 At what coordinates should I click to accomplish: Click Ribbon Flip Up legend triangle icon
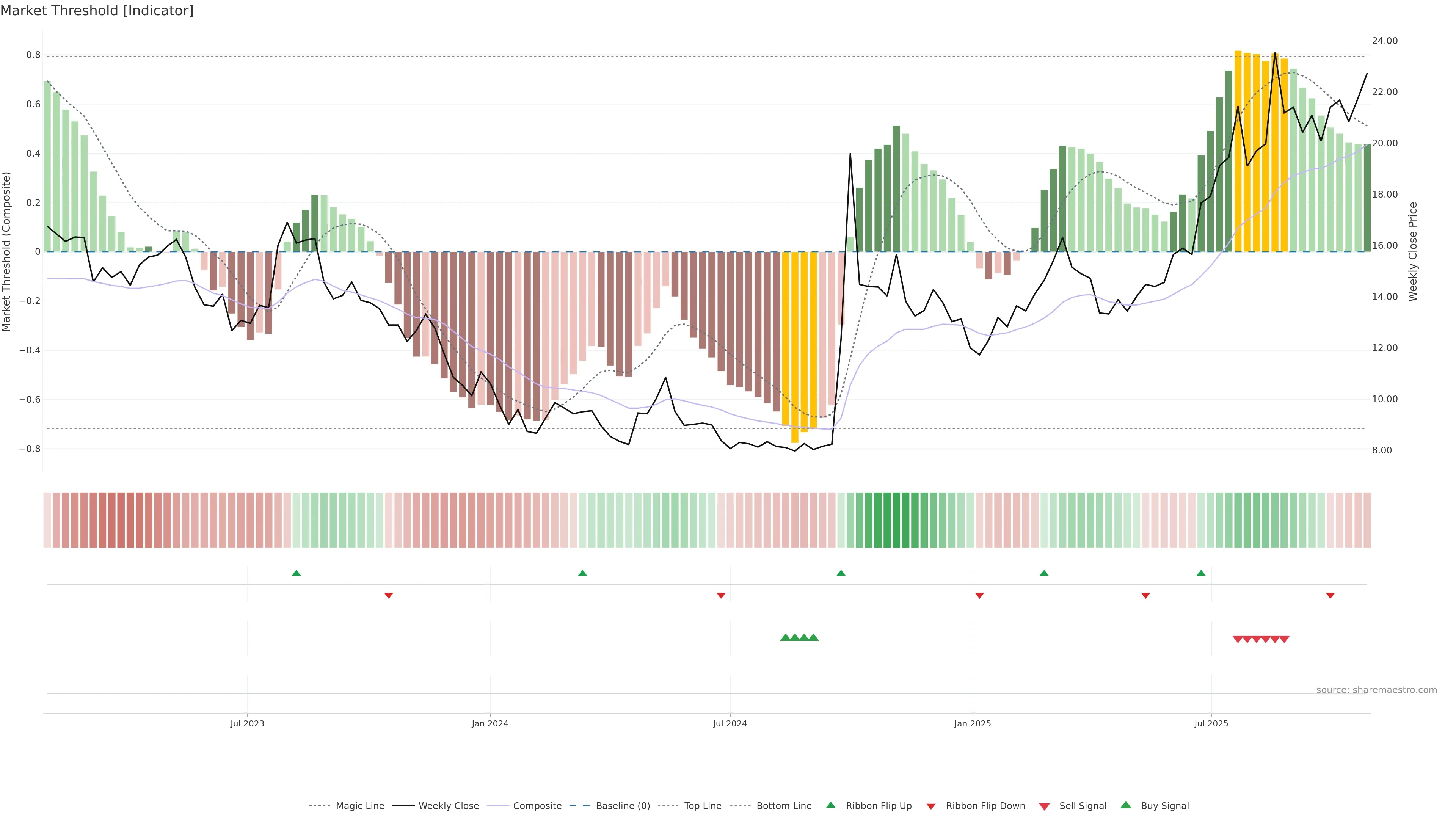point(830,805)
